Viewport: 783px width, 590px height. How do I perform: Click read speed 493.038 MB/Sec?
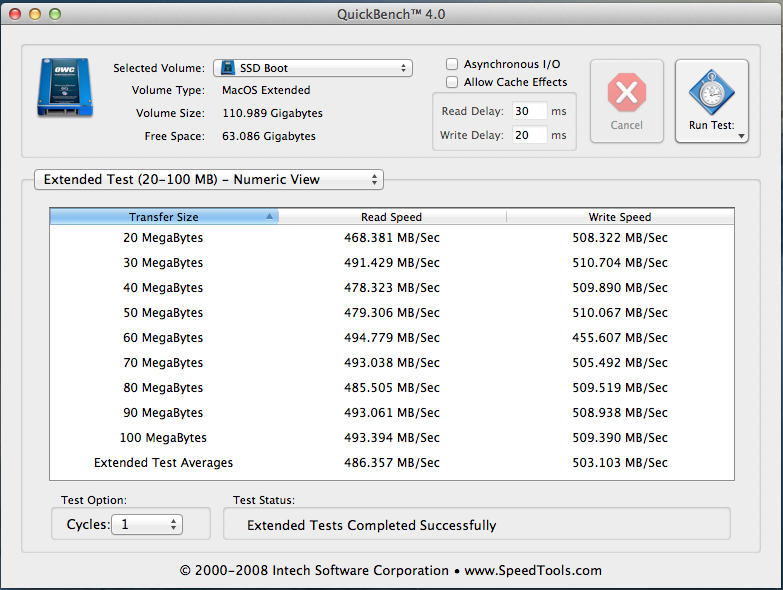392,362
